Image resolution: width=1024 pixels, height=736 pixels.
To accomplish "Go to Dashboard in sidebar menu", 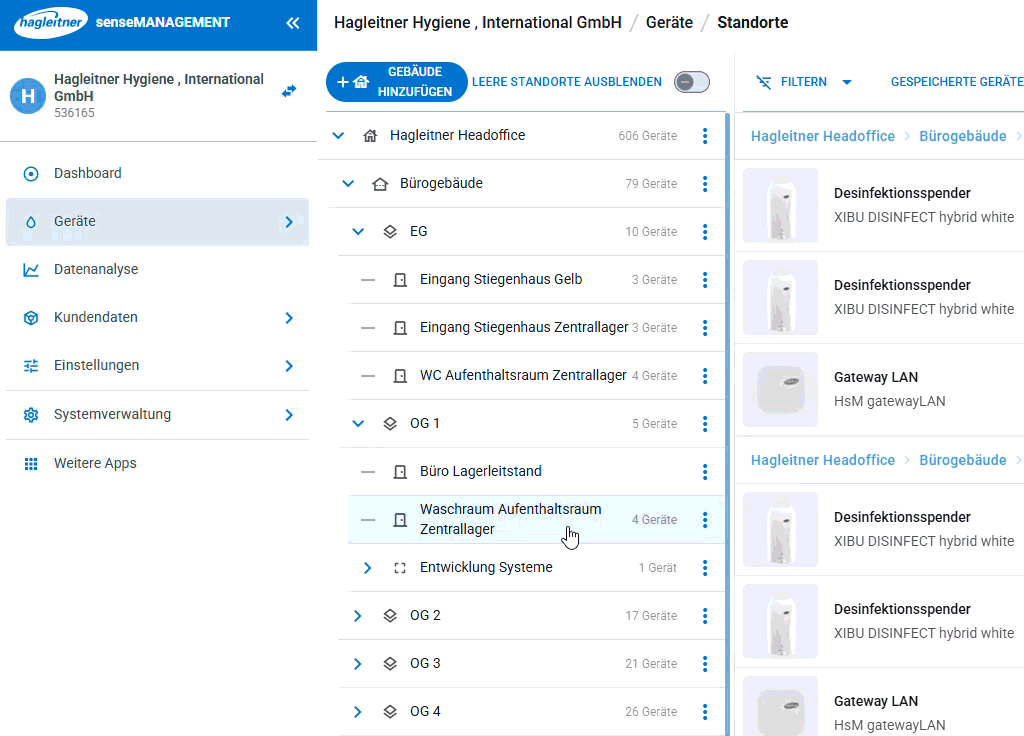I will (x=88, y=173).
